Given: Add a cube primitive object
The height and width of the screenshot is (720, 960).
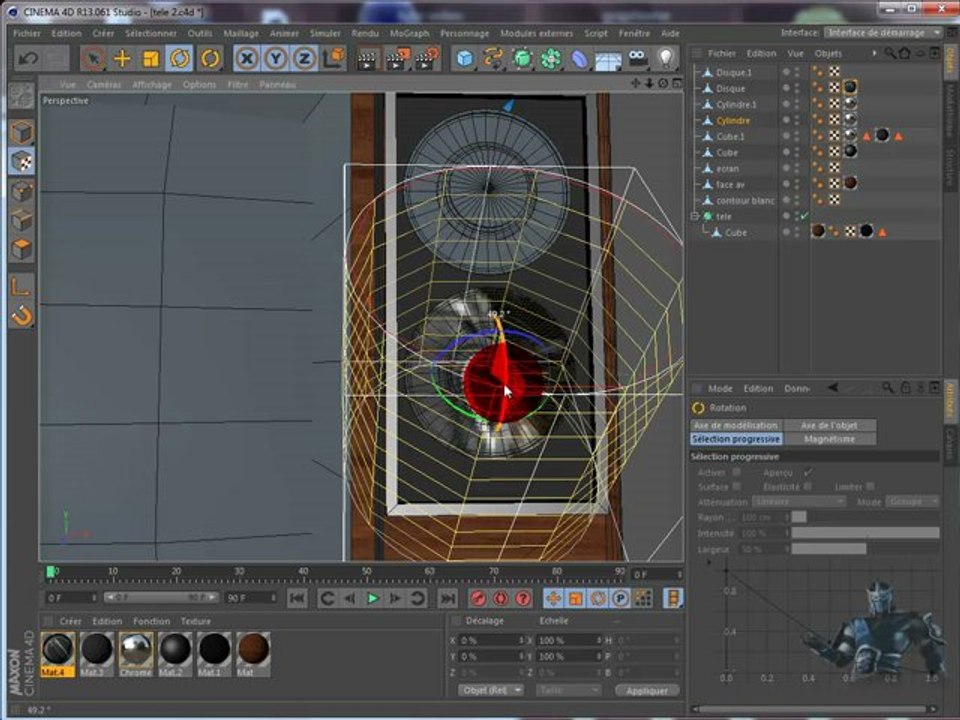Looking at the screenshot, I should pyautogui.click(x=465, y=59).
